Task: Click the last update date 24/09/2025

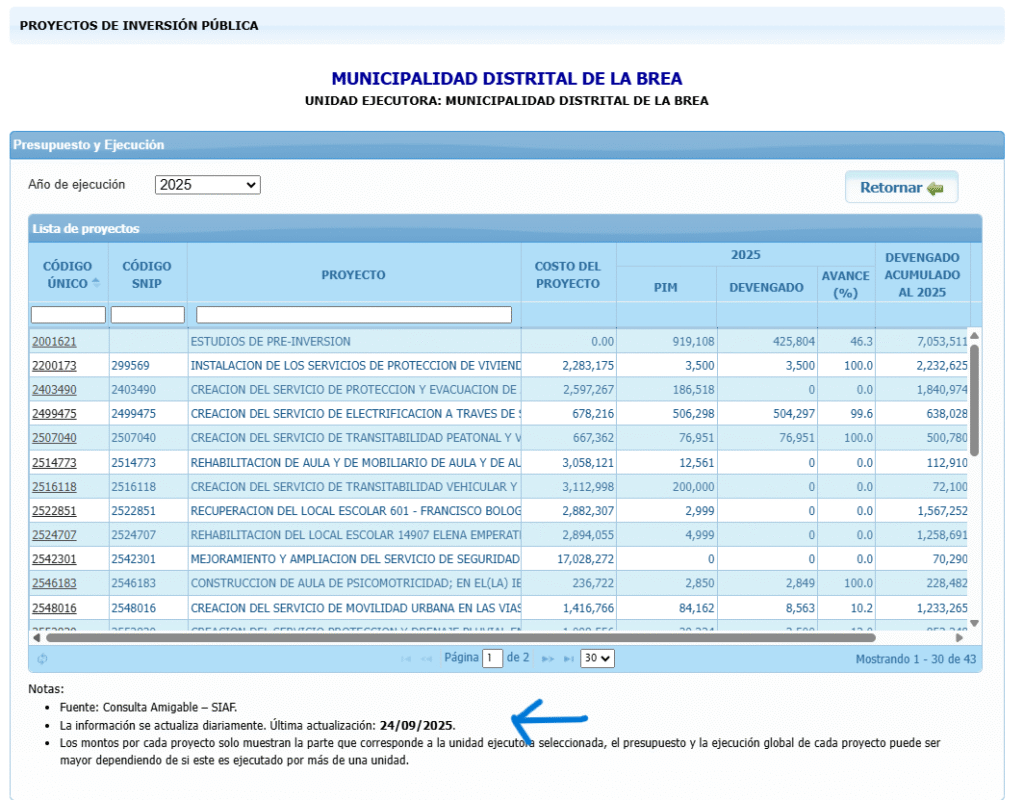Action: (x=416, y=726)
